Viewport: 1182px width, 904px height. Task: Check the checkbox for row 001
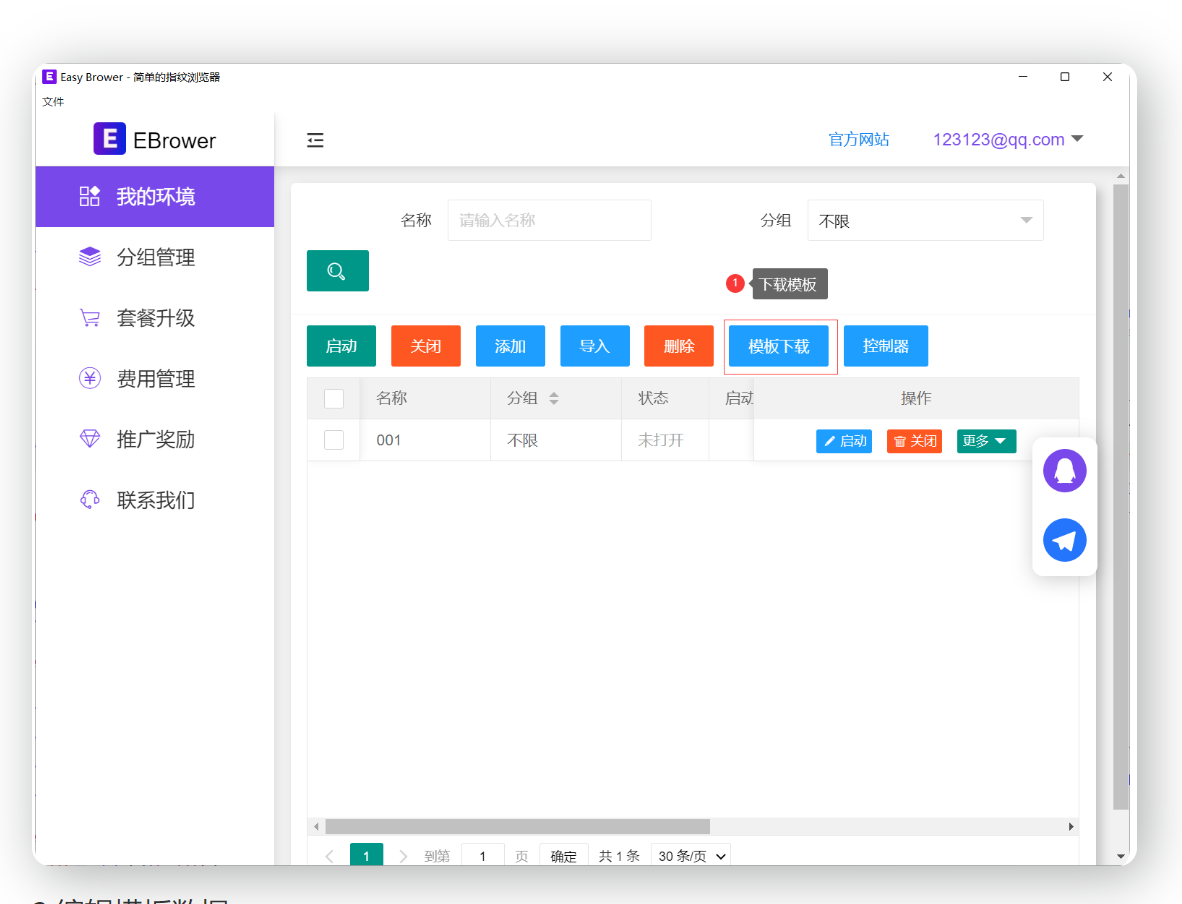(334, 440)
